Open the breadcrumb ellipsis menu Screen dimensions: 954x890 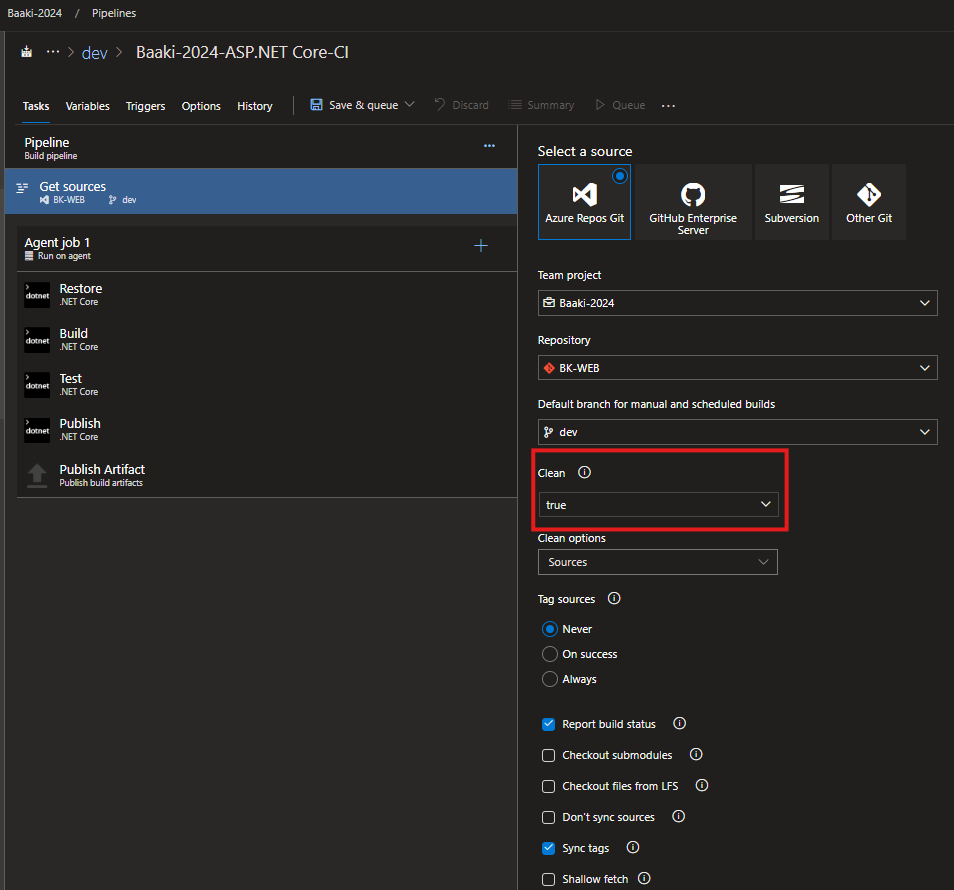point(53,52)
